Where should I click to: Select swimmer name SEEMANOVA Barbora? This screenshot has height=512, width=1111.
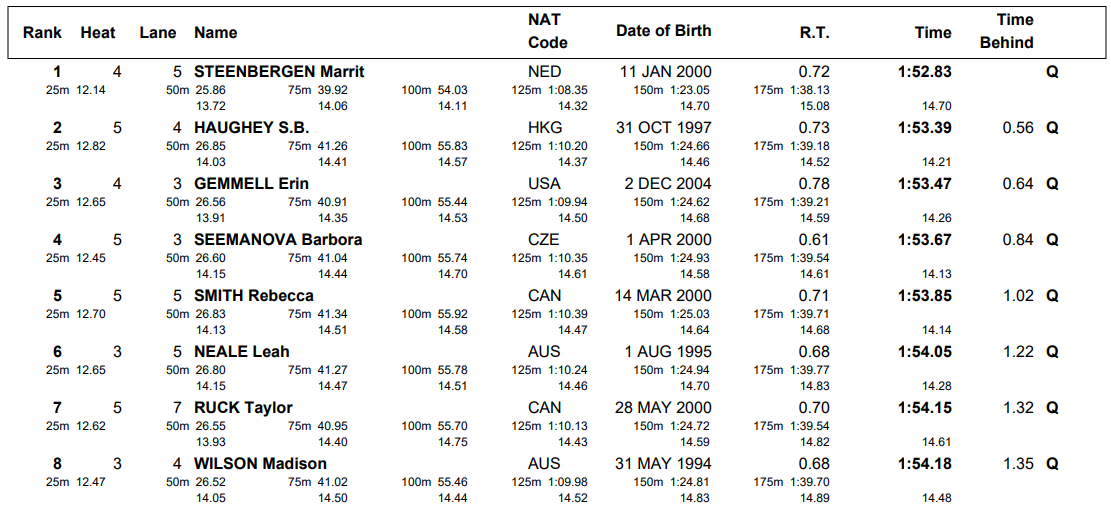278,240
